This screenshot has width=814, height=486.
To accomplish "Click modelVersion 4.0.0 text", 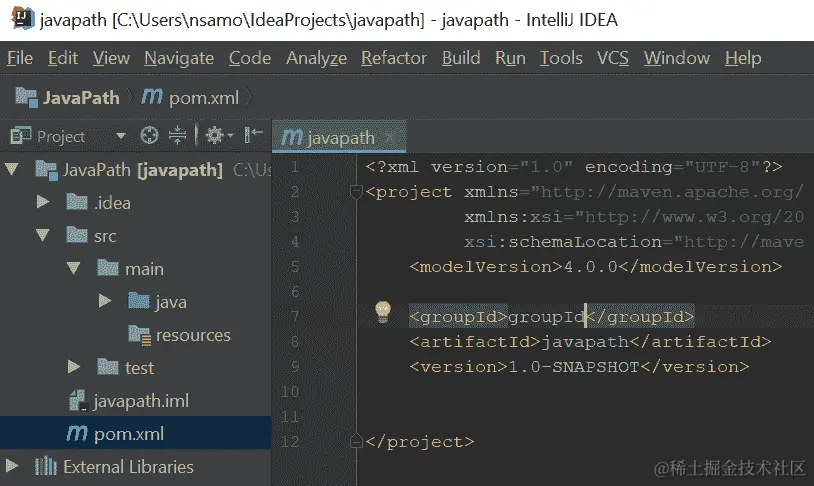I will 590,266.
